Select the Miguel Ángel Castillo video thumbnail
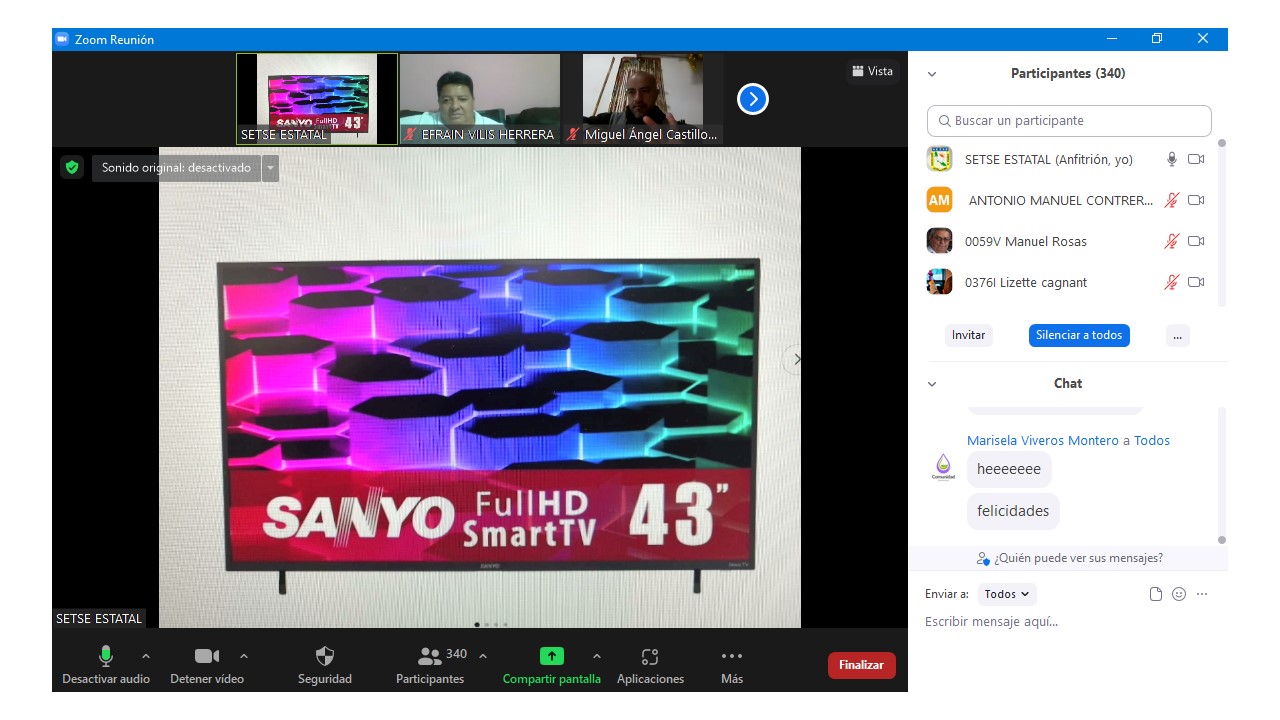 [x=643, y=99]
